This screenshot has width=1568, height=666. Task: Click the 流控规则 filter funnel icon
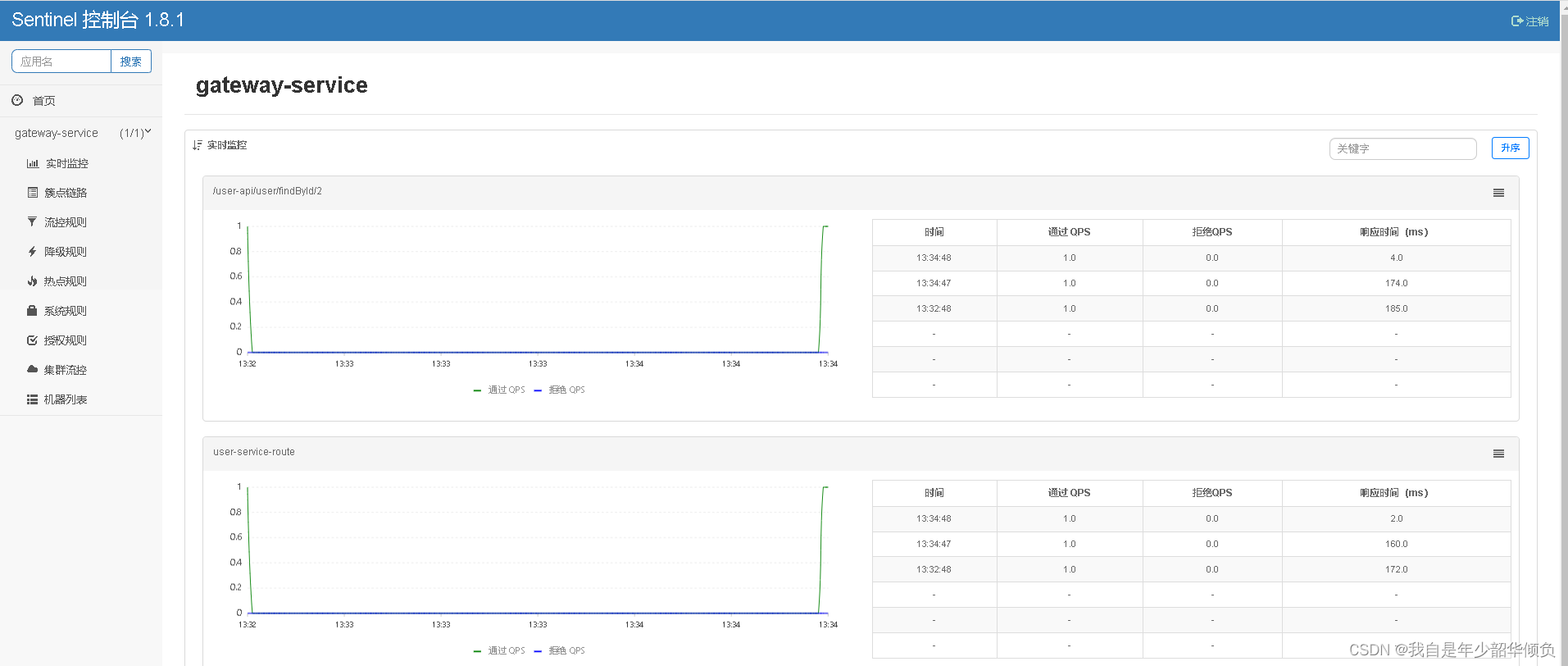click(32, 222)
